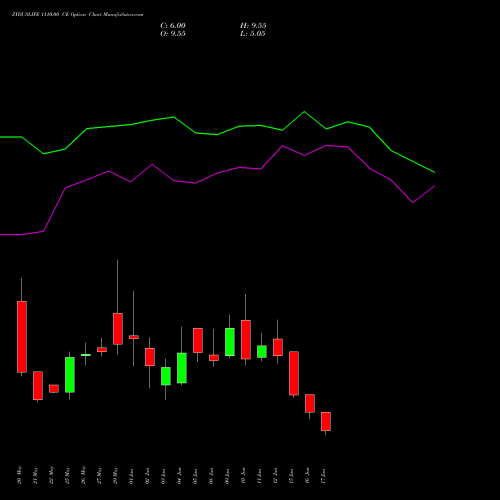
Task: Click the 26 May date label
Action: click(84, 475)
